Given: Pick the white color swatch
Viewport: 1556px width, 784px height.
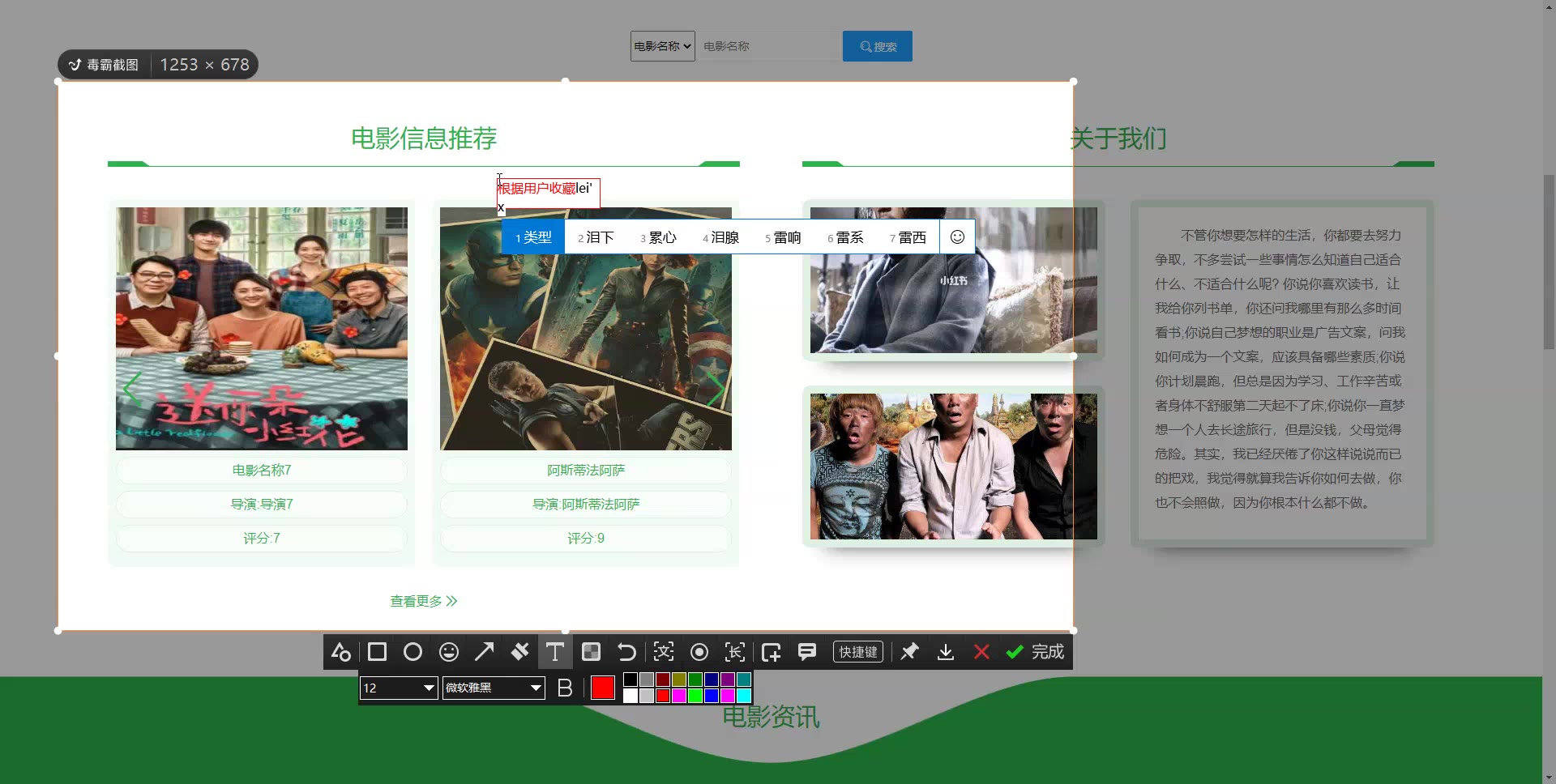Looking at the screenshot, I should [631, 696].
